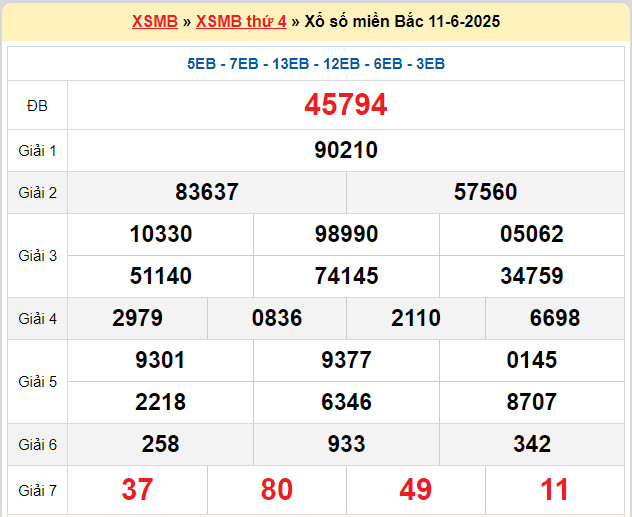Viewport: 632px width, 517px height.
Task: Select fifth prize number 8707
Action: point(532,402)
